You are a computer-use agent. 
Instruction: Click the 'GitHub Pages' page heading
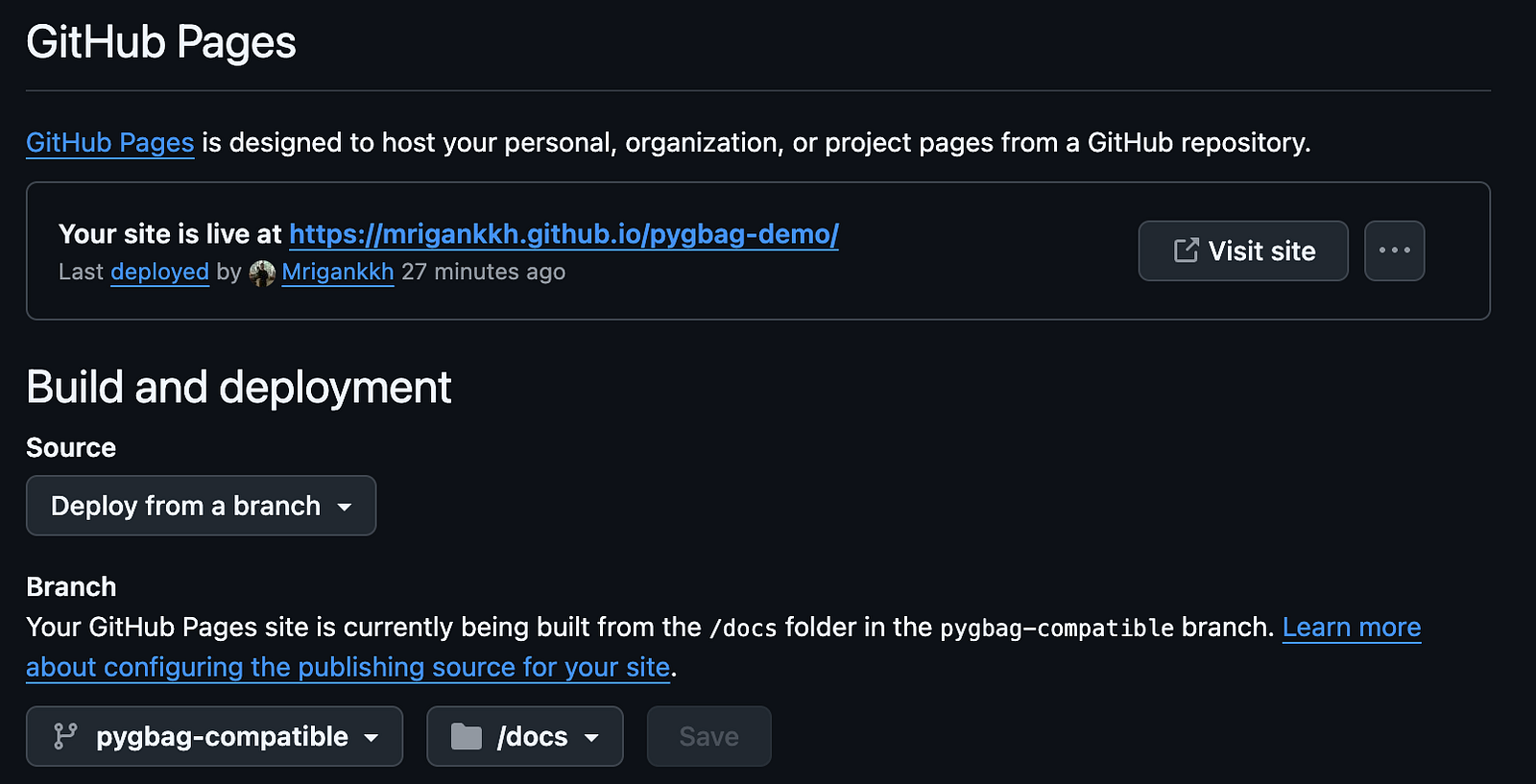[x=161, y=42]
